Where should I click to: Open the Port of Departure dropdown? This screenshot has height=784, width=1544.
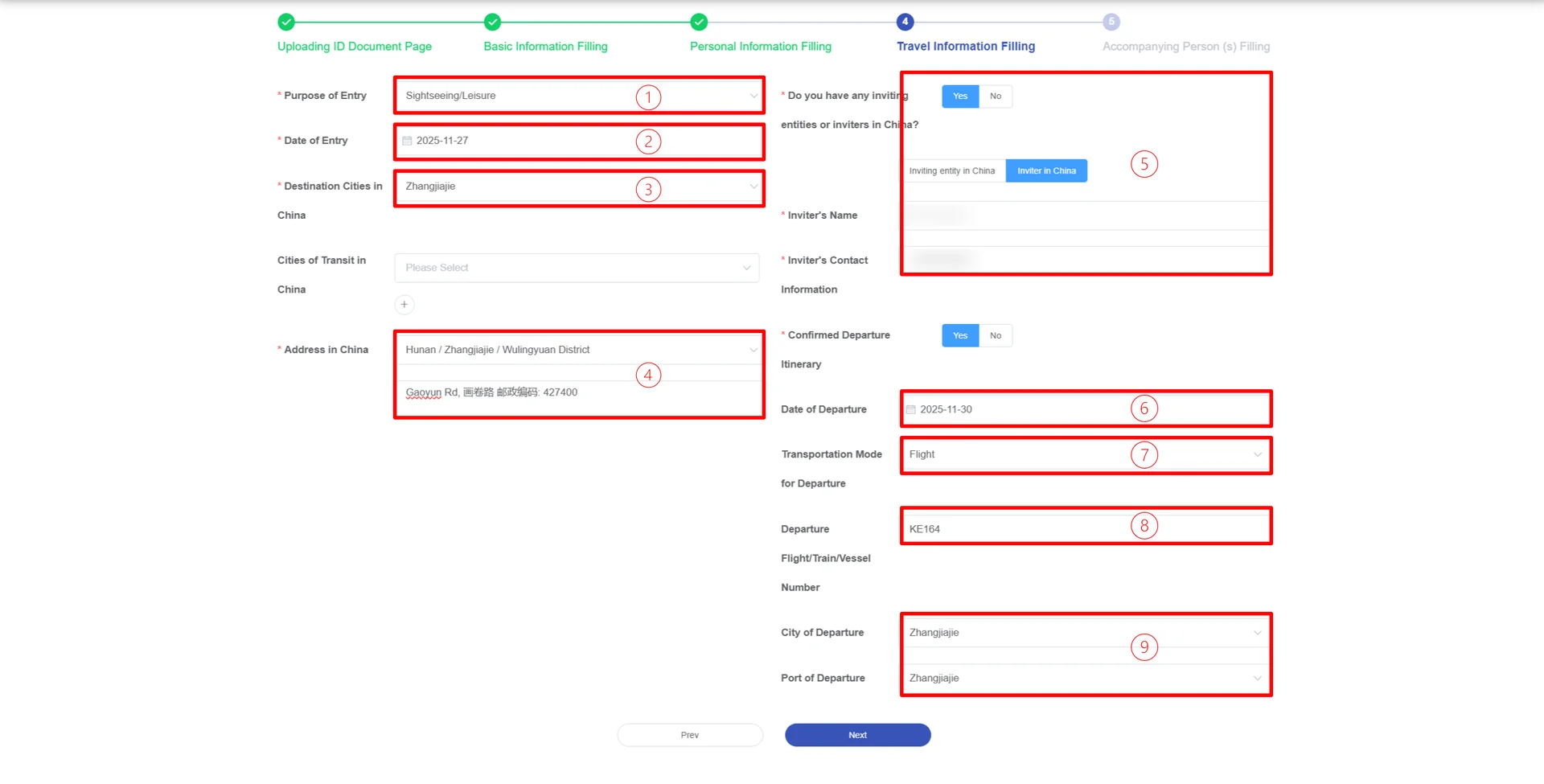pyautogui.click(x=1086, y=679)
